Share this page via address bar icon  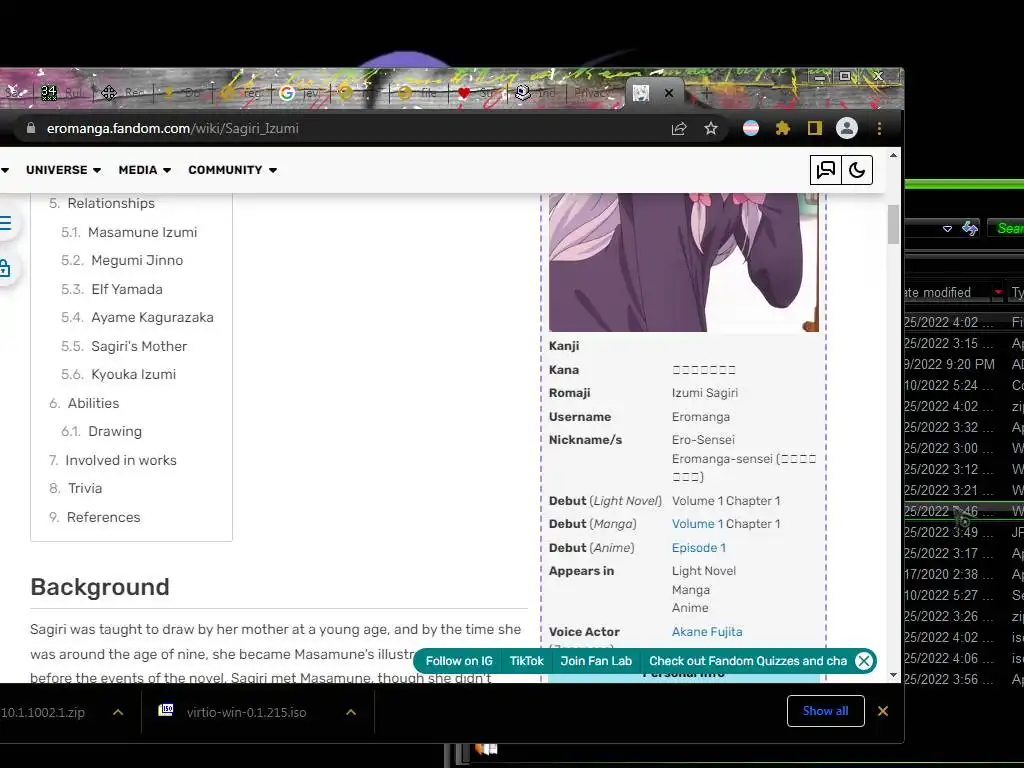(679, 129)
